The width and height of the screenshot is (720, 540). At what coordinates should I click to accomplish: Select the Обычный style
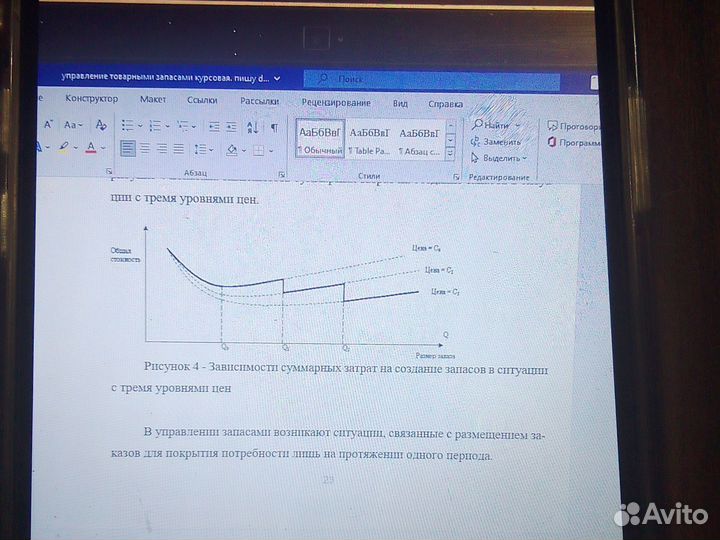pyautogui.click(x=320, y=139)
